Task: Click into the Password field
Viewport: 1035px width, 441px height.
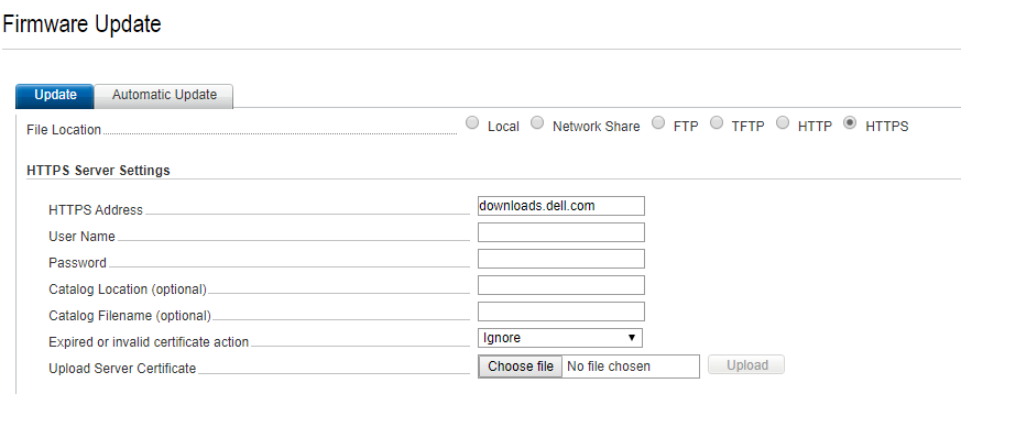Action: 561,259
